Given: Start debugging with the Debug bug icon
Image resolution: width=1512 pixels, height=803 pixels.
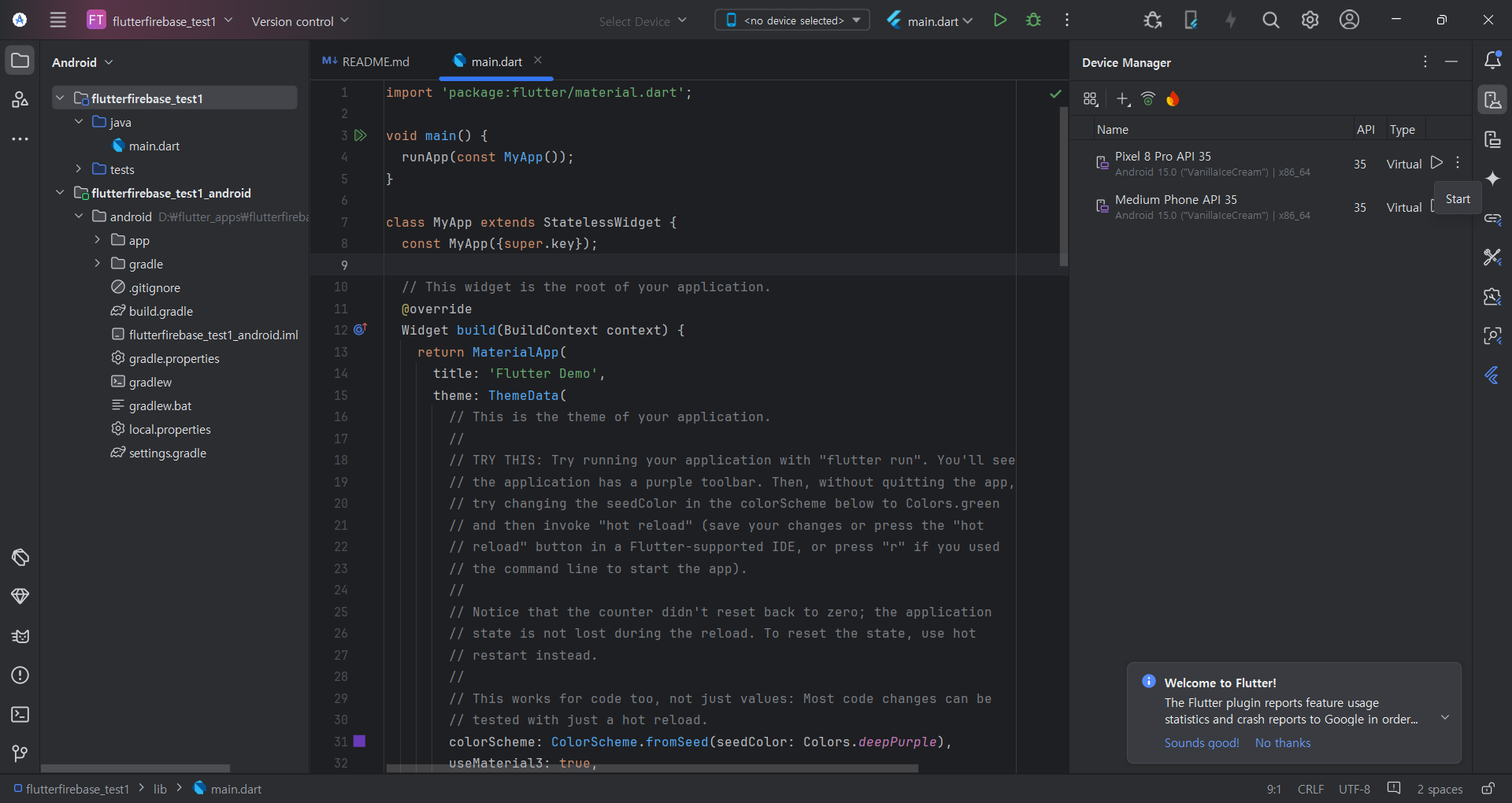Looking at the screenshot, I should [x=1034, y=20].
